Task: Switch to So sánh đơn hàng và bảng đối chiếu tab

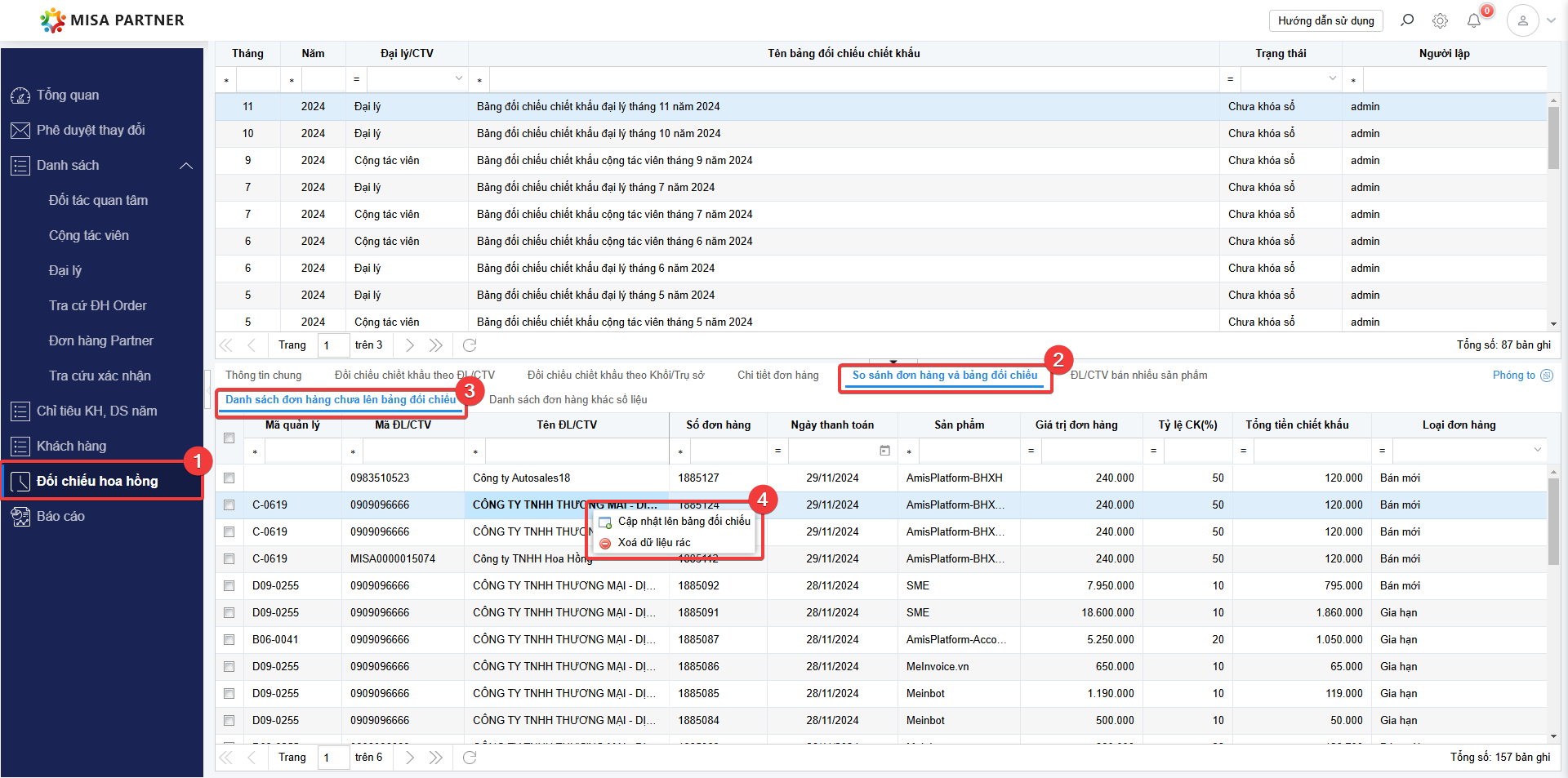Action: [945, 376]
